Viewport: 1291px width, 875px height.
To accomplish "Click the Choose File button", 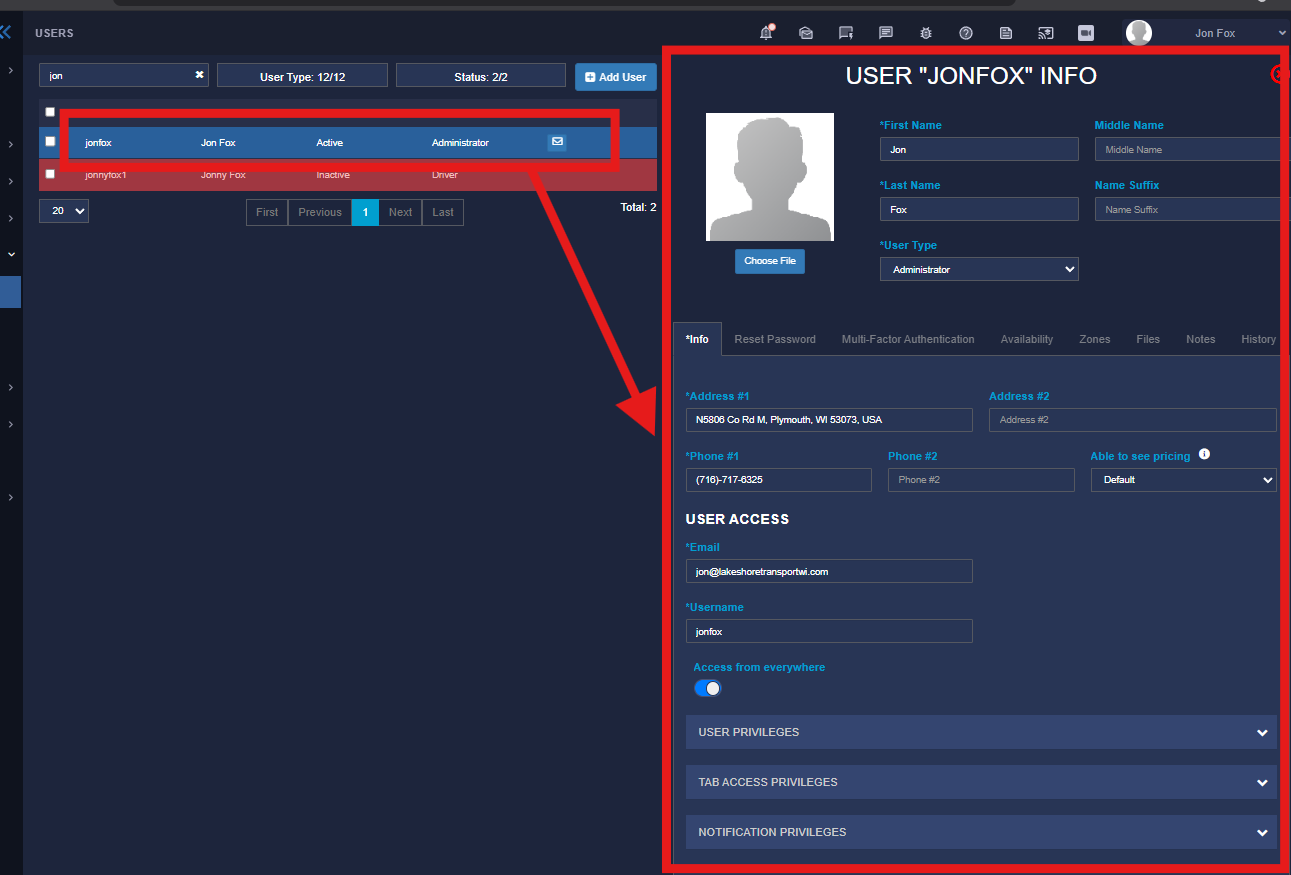I will tap(770, 261).
